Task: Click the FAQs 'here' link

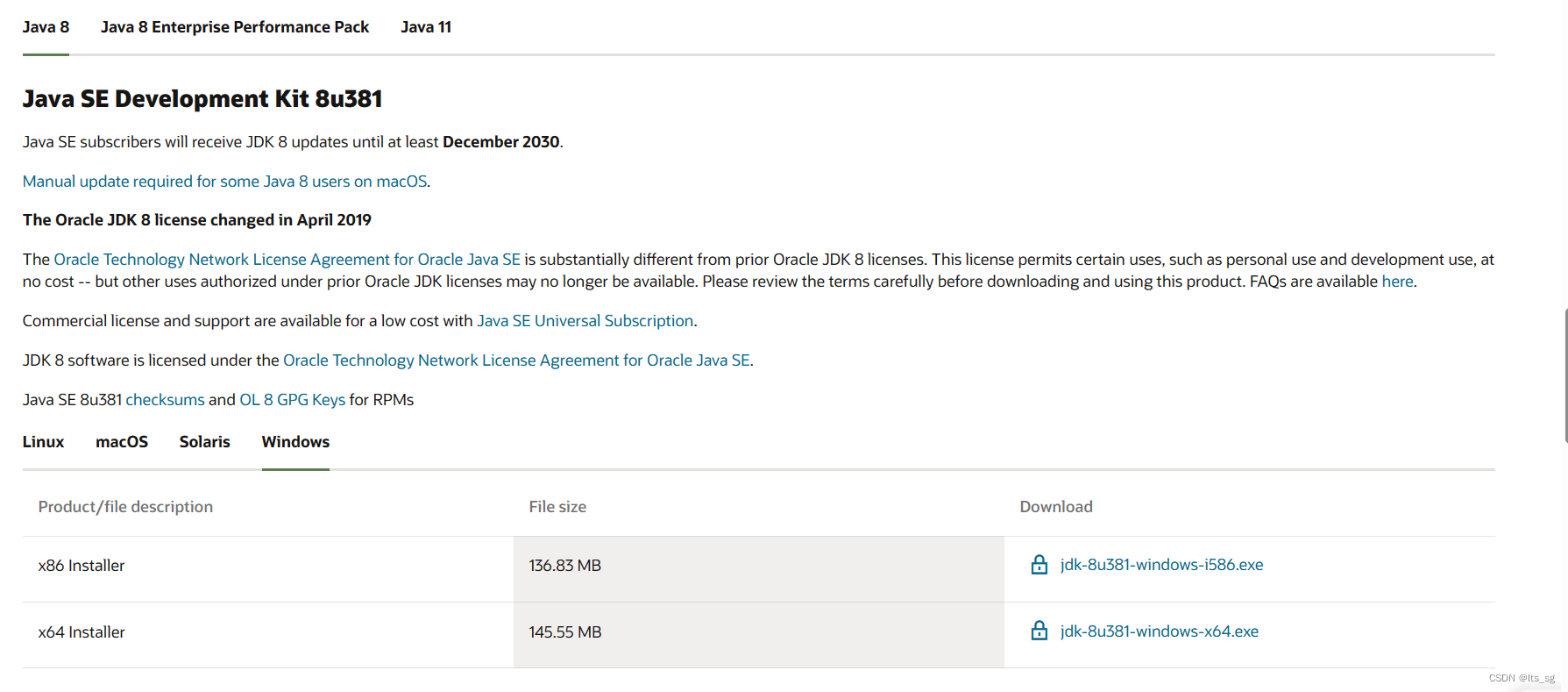Action: tap(1397, 282)
